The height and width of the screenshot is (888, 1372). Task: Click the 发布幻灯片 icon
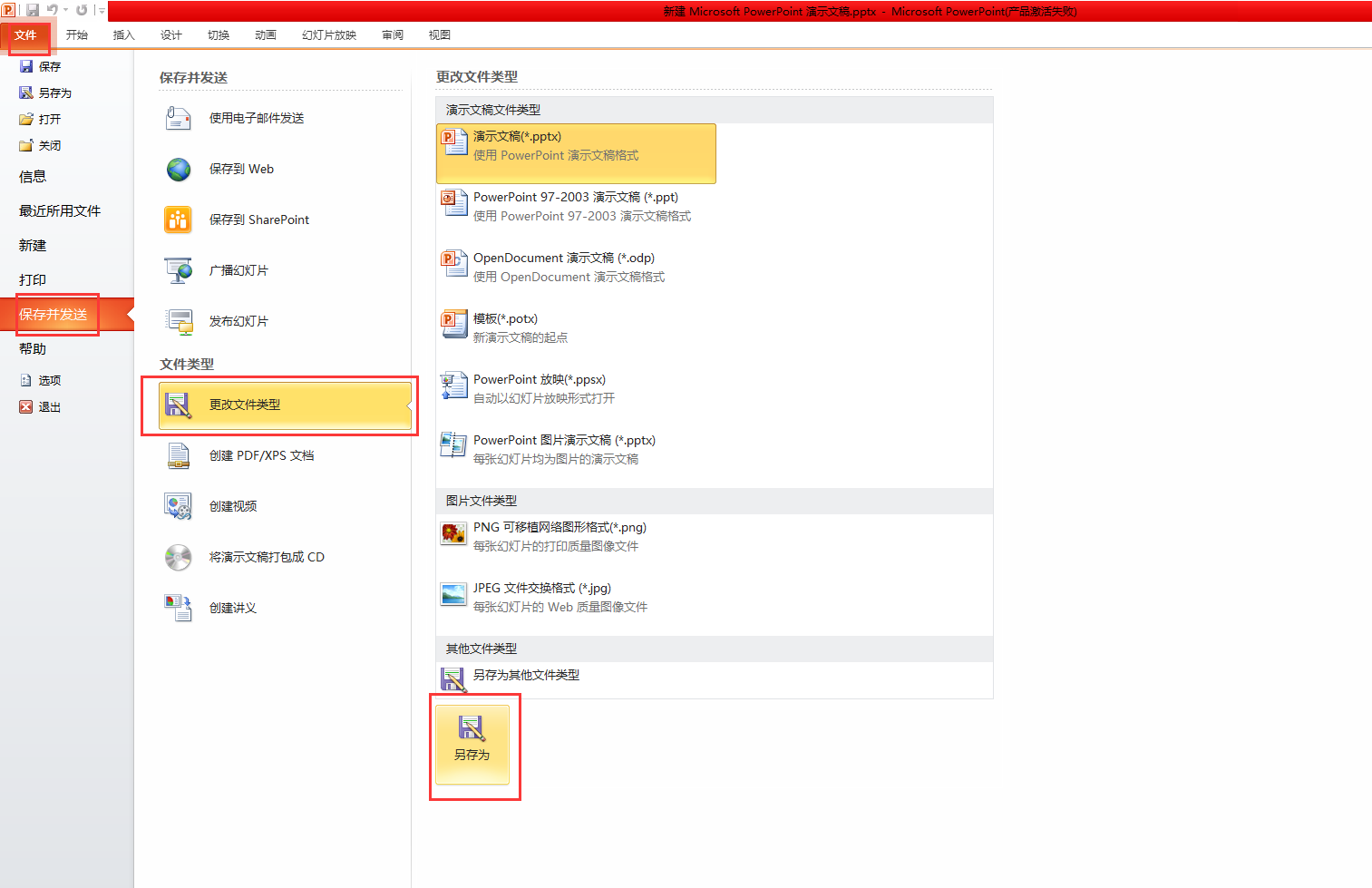[179, 321]
